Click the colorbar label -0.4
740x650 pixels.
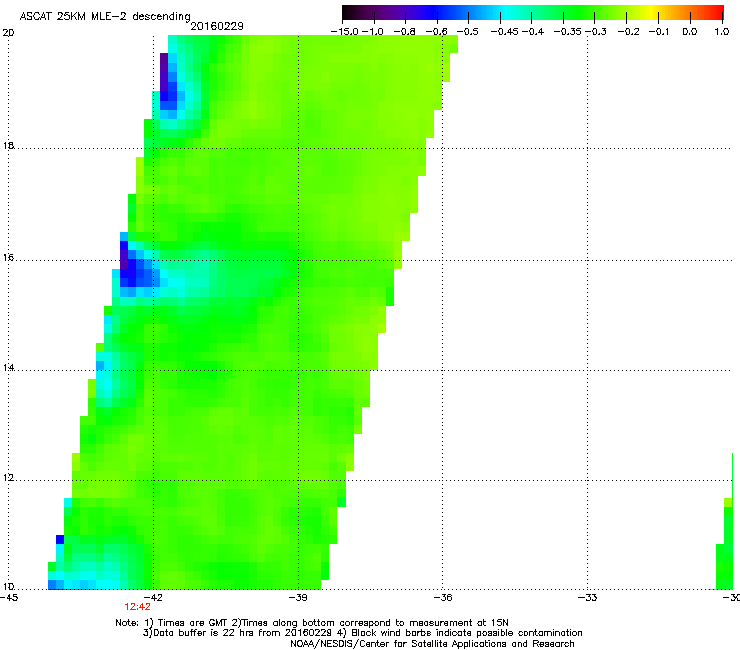coord(533,32)
